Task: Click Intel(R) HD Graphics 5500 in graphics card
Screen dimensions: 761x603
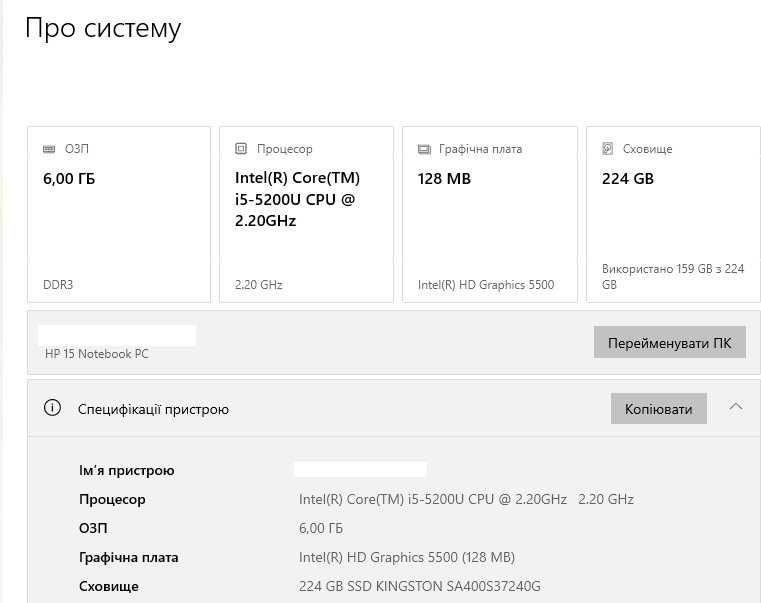Action: pyautogui.click(x=486, y=285)
